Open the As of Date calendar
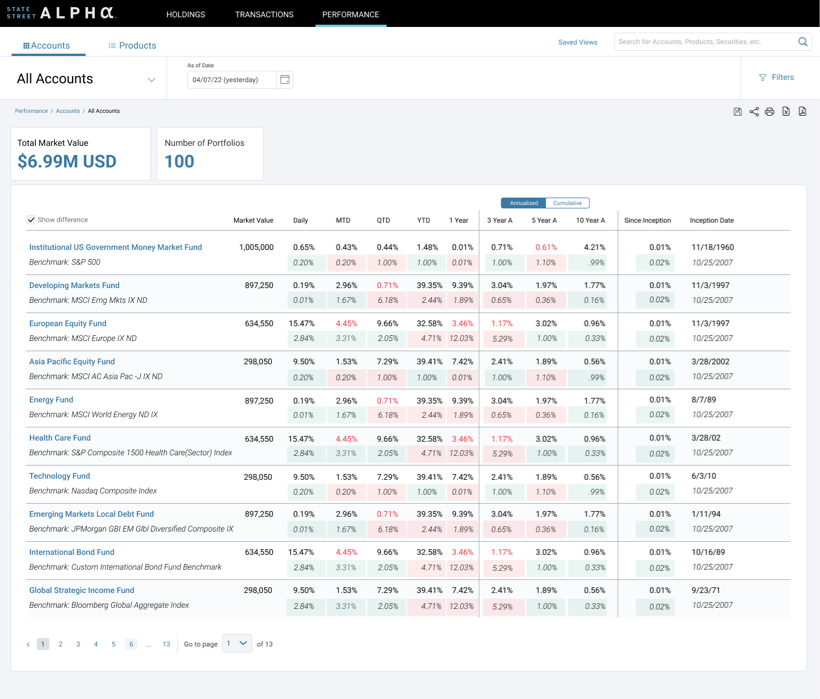The image size is (820, 699). pyautogui.click(x=285, y=80)
